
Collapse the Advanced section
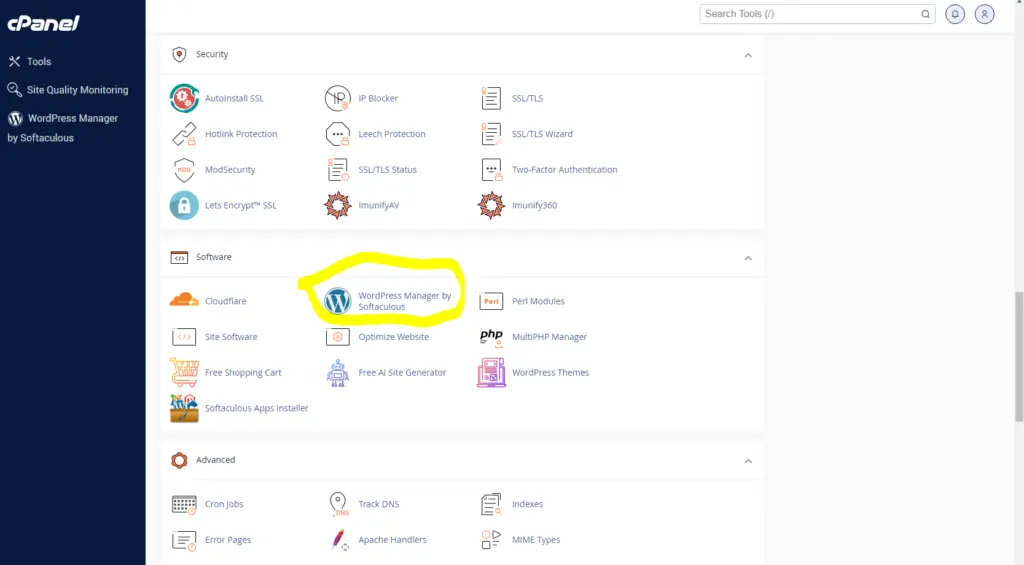click(x=748, y=461)
